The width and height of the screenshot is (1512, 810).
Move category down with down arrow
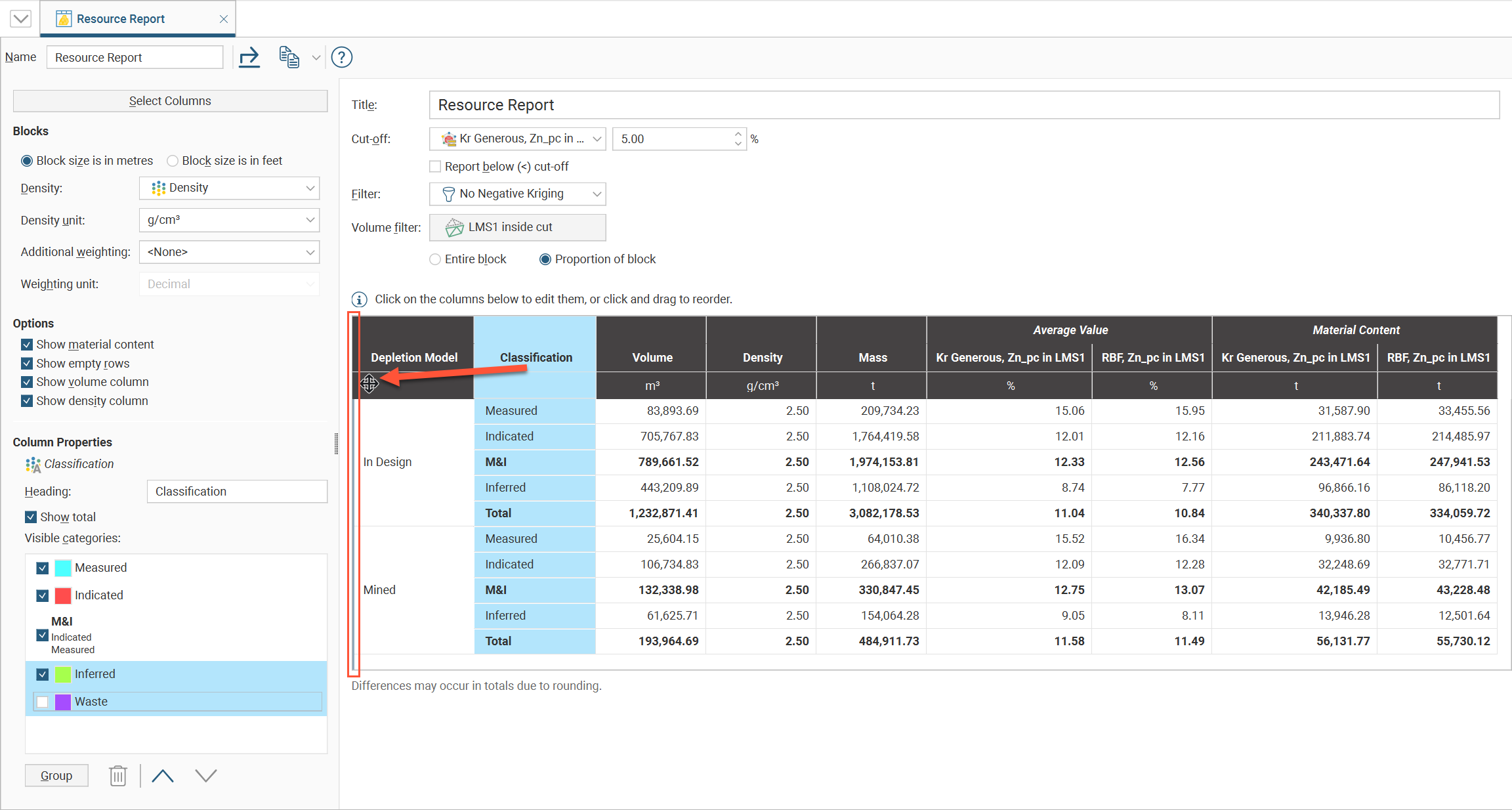[x=206, y=776]
